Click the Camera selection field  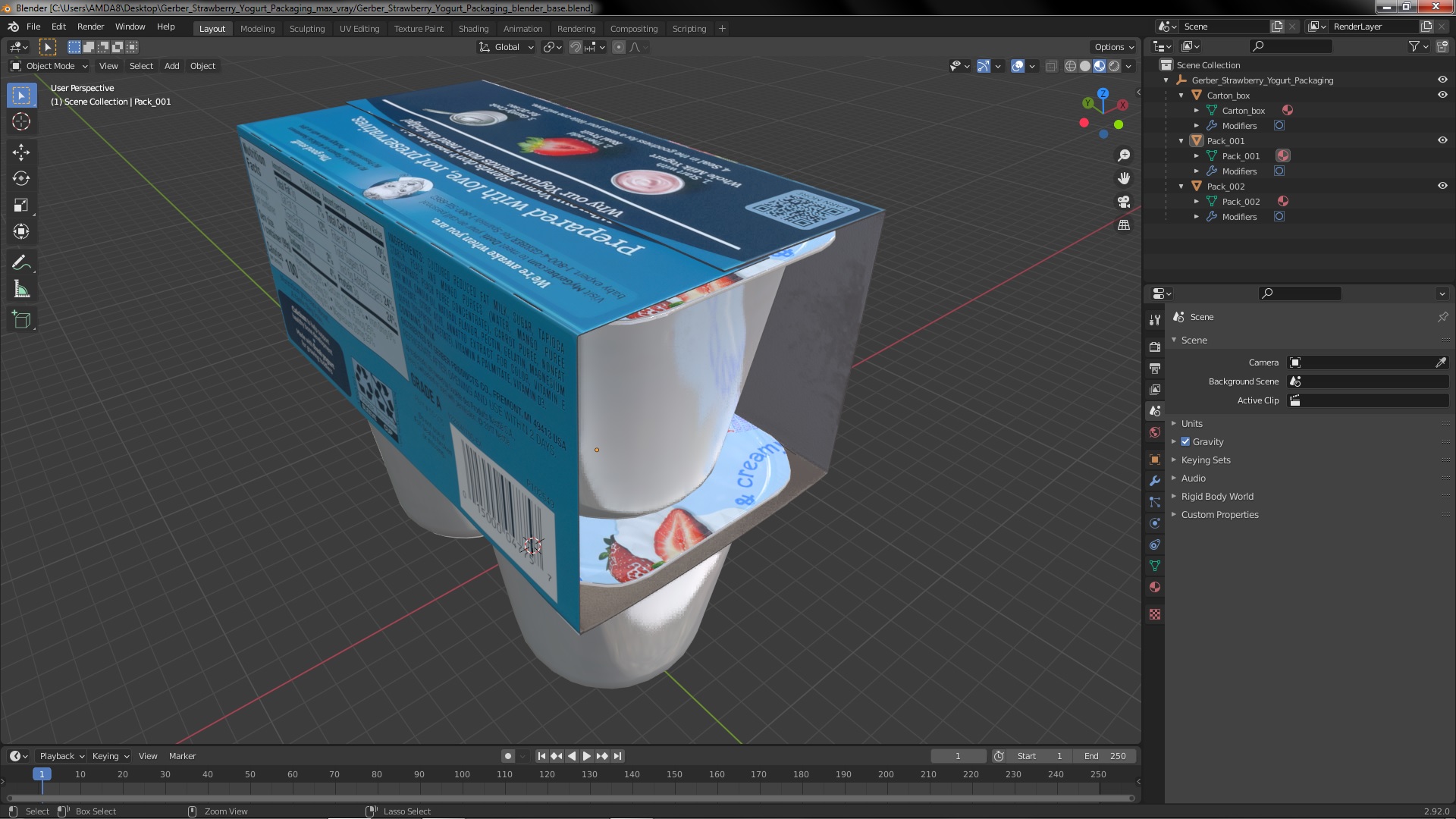(1361, 362)
